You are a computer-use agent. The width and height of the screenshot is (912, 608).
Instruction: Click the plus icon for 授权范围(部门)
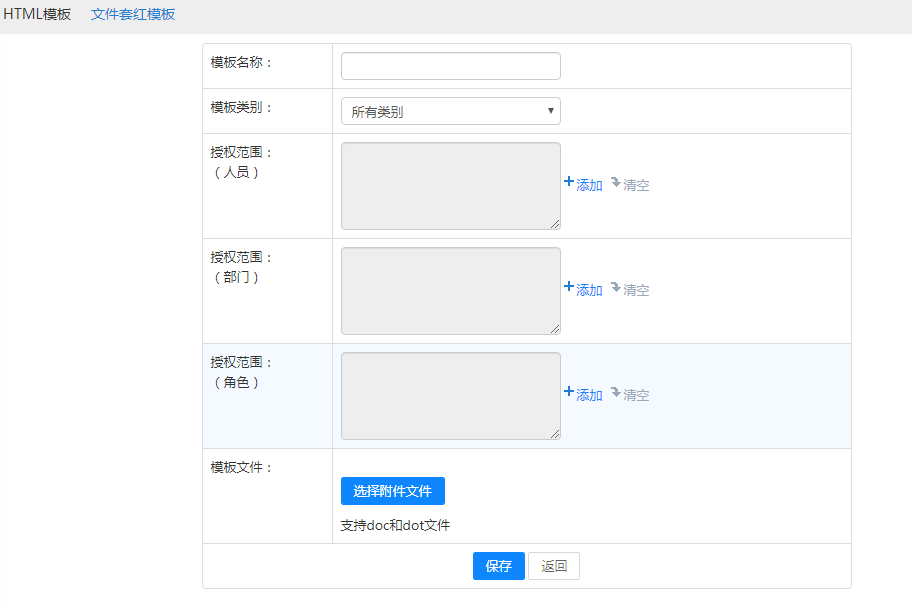[569, 287]
